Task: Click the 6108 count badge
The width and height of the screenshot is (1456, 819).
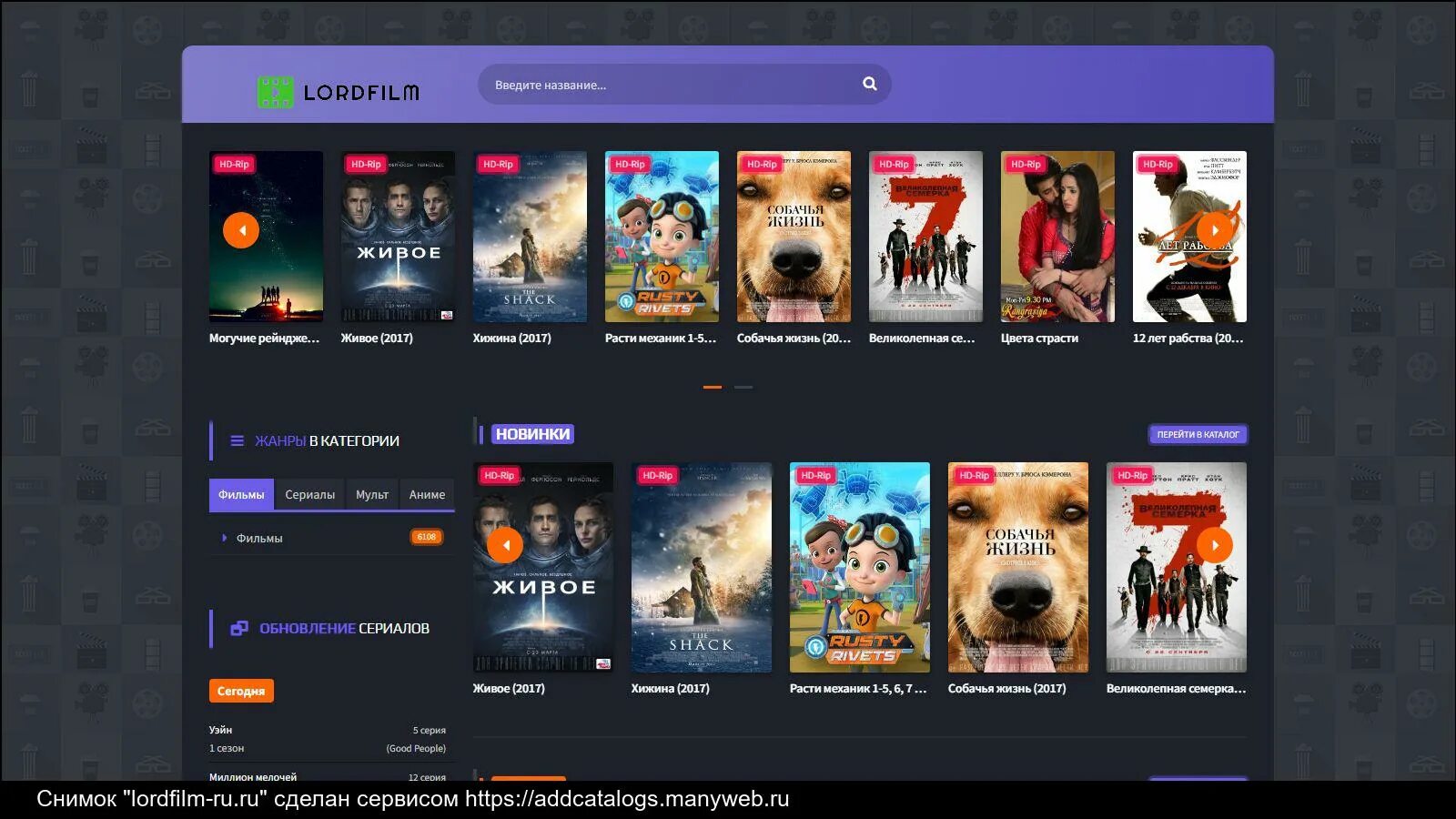Action: click(427, 537)
